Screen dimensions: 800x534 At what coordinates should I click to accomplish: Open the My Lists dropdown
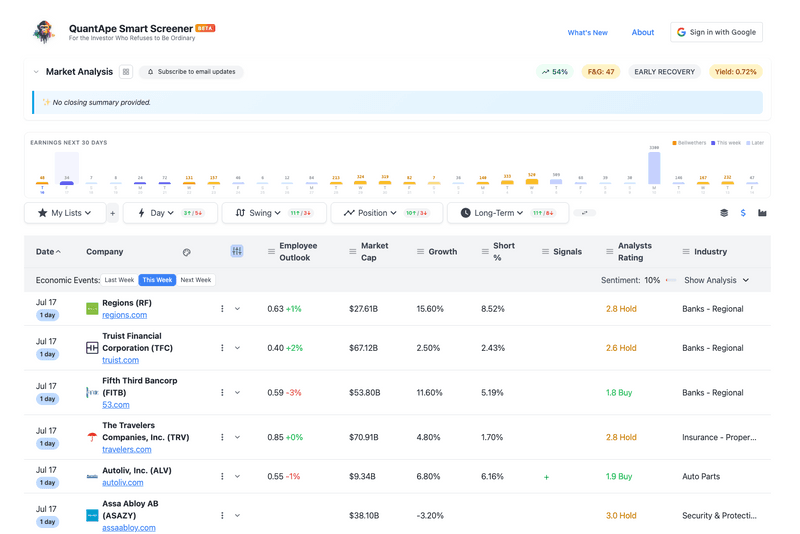point(65,213)
